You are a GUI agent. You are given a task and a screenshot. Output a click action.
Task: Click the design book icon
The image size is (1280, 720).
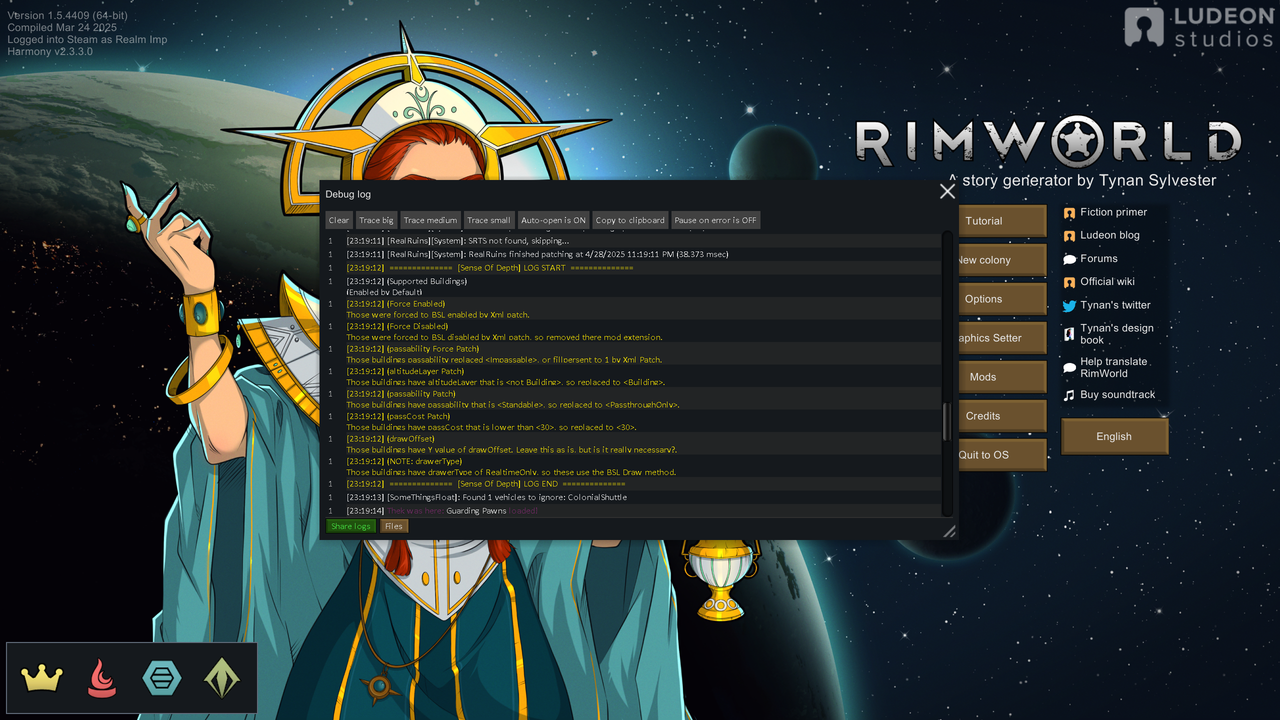point(1069,334)
